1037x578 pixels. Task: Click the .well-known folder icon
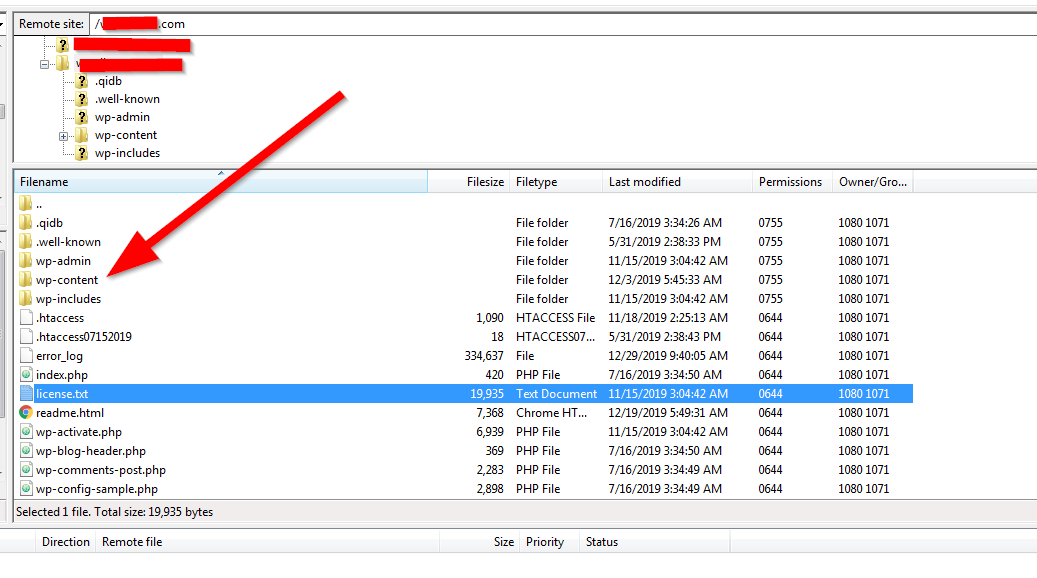pos(23,241)
